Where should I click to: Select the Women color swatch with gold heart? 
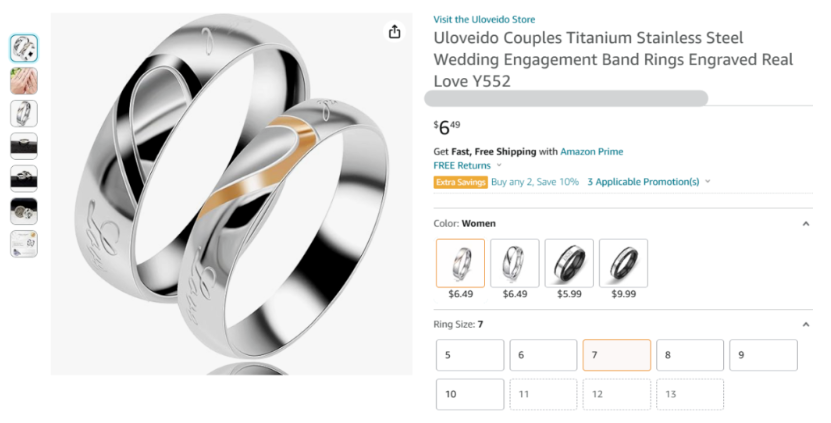pyautogui.click(x=461, y=264)
